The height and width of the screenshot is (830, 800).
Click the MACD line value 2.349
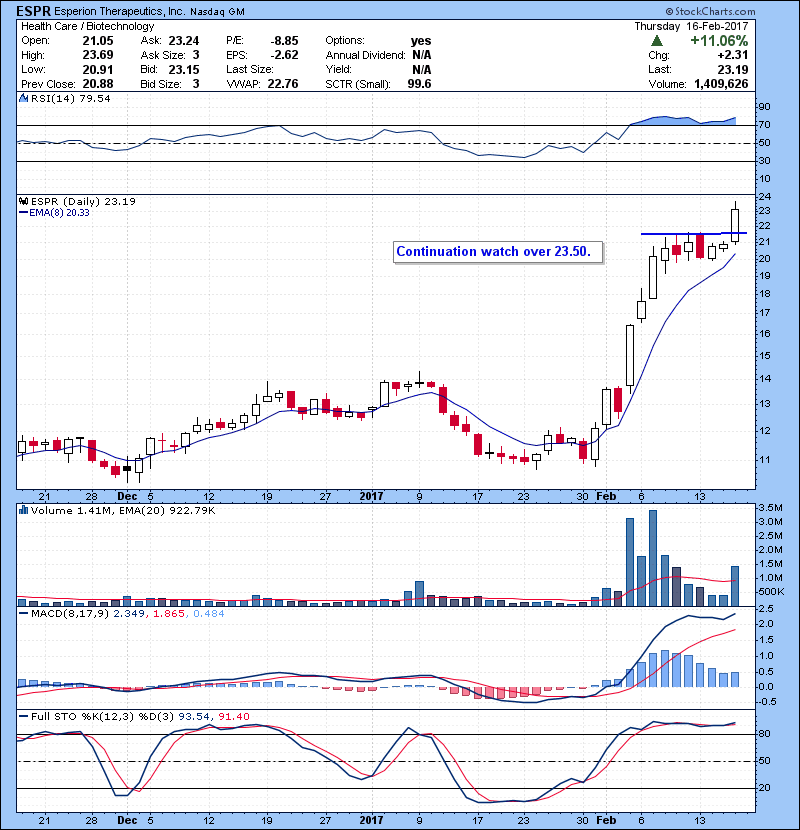point(129,614)
